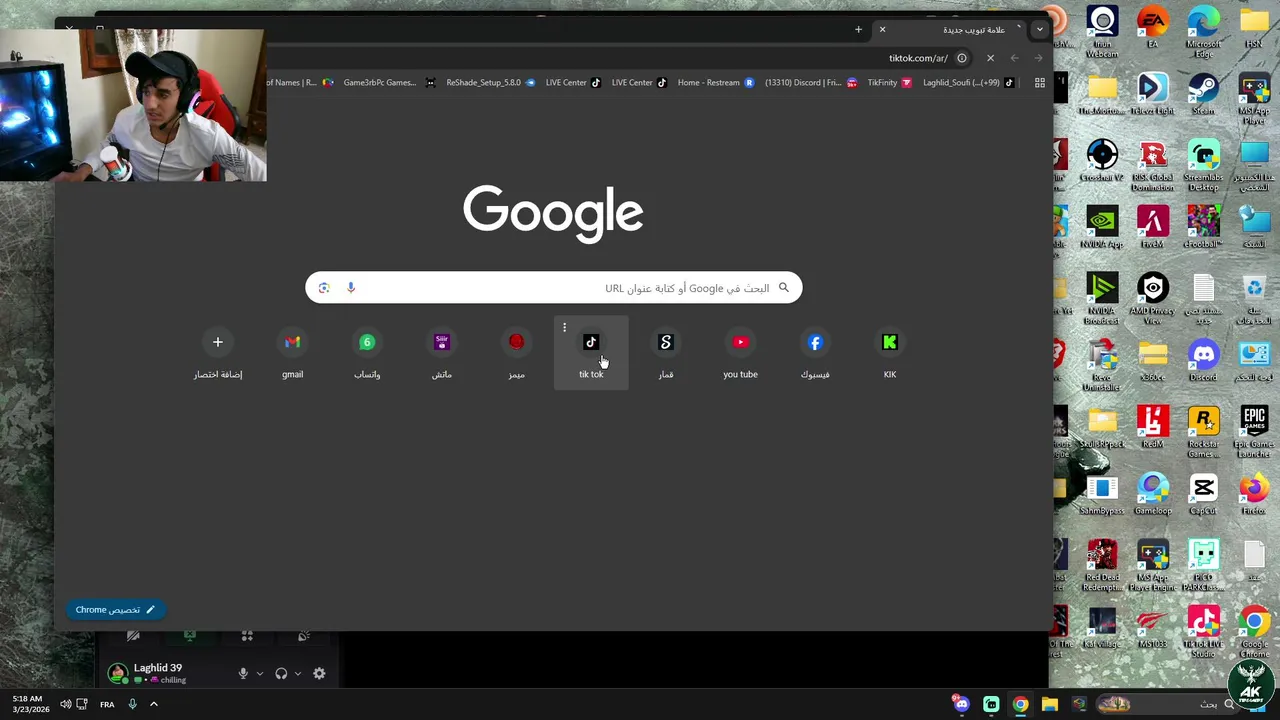
Task: Open Epic Games Launcher shortcut
Action: click(1254, 432)
